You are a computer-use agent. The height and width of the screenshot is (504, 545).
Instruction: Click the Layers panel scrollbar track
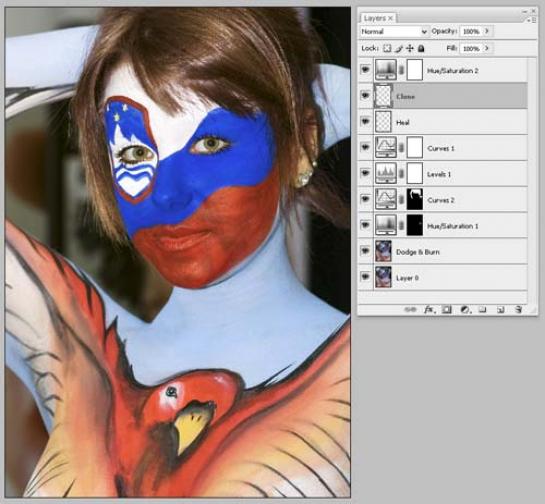[532, 181]
